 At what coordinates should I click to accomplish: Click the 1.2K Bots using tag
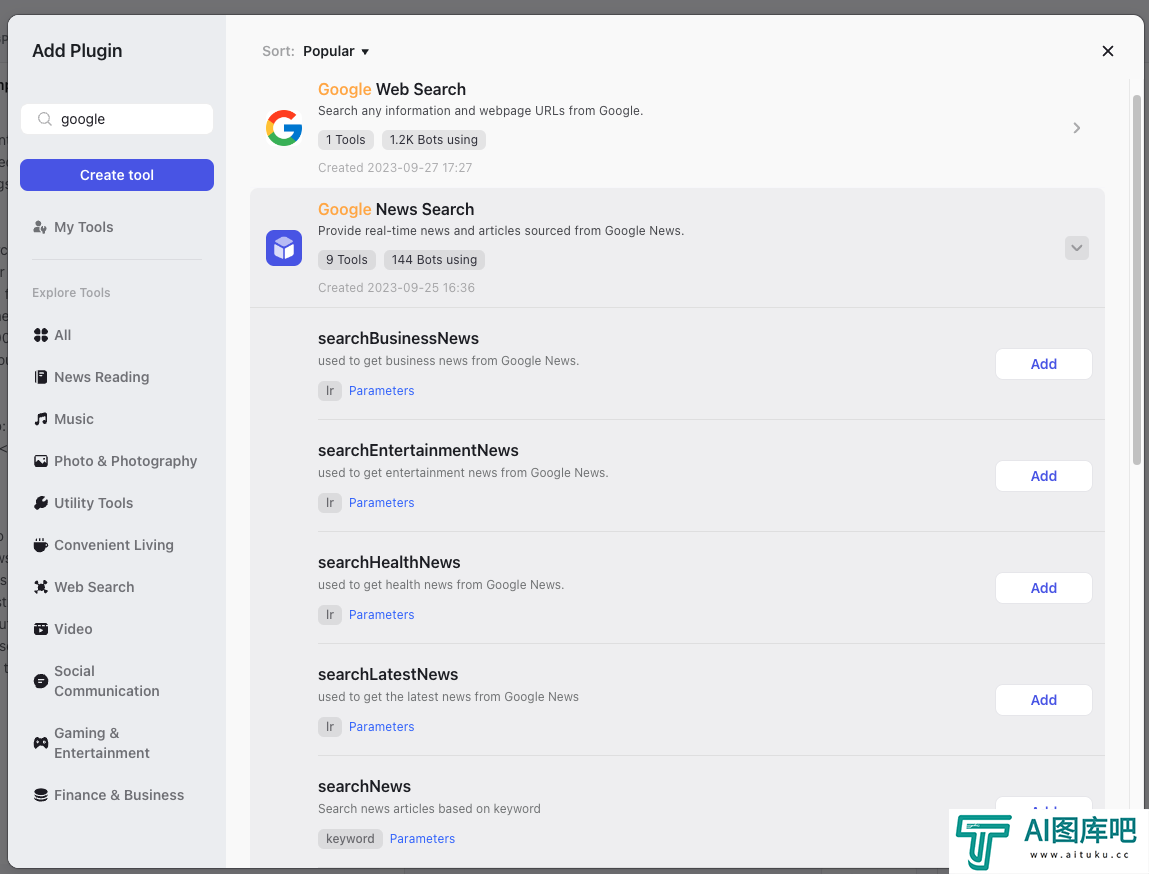click(434, 140)
